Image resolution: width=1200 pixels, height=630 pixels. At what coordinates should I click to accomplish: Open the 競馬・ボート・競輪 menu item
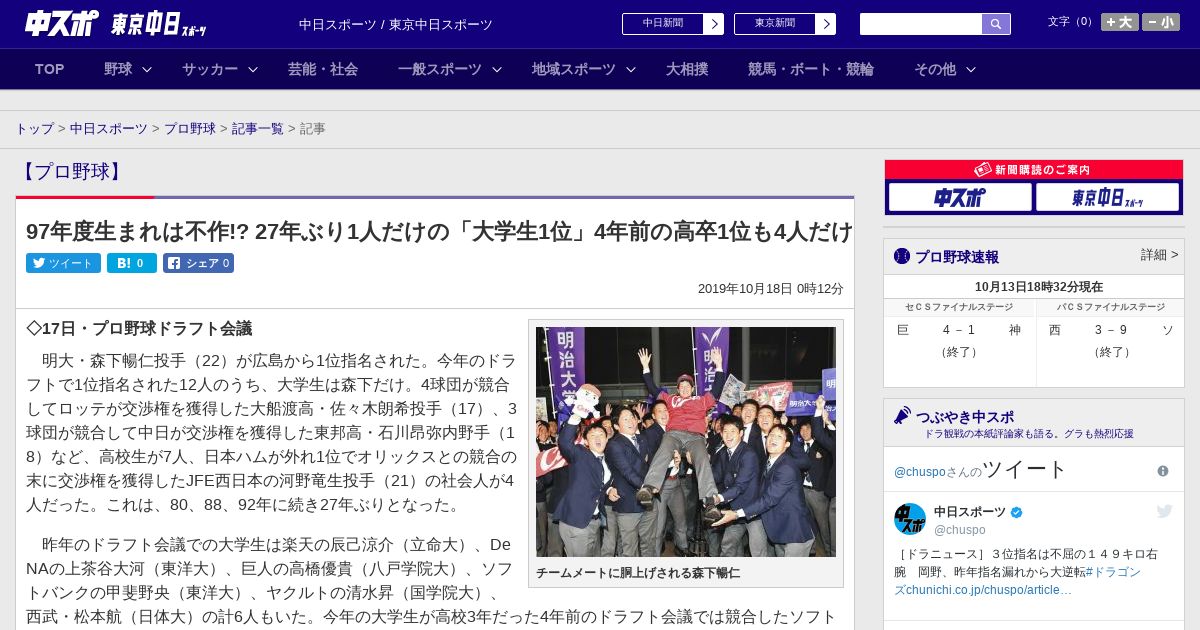tap(811, 69)
